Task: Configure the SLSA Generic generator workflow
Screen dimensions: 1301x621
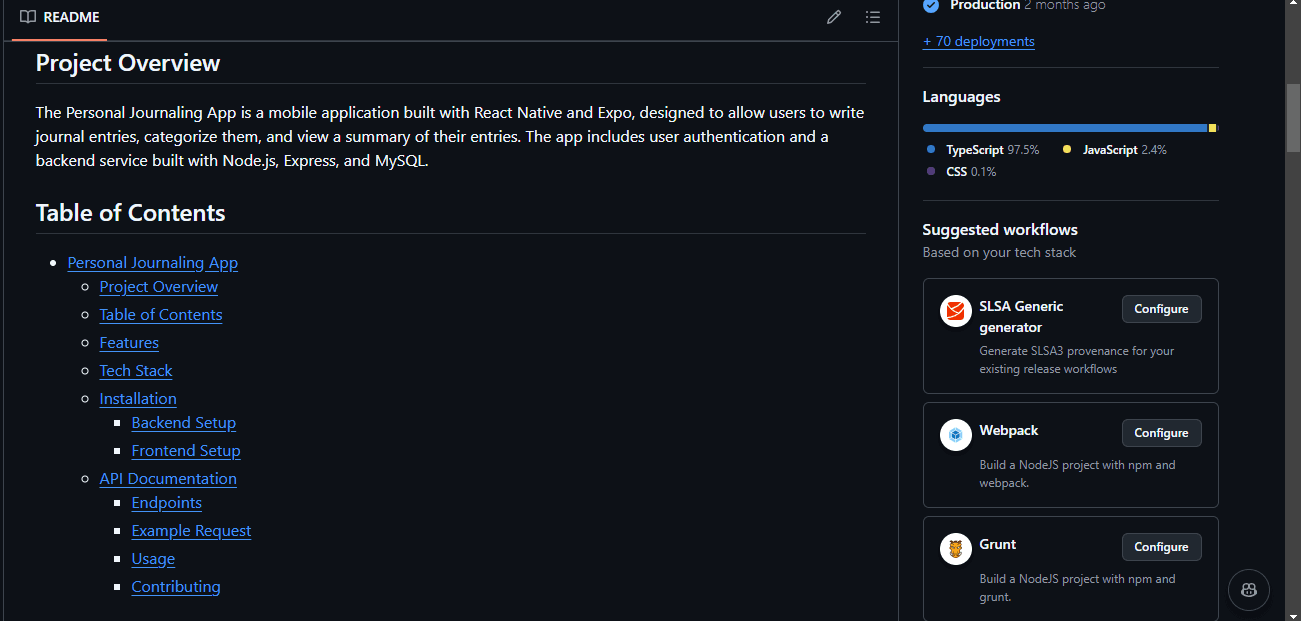Action: coord(1161,309)
